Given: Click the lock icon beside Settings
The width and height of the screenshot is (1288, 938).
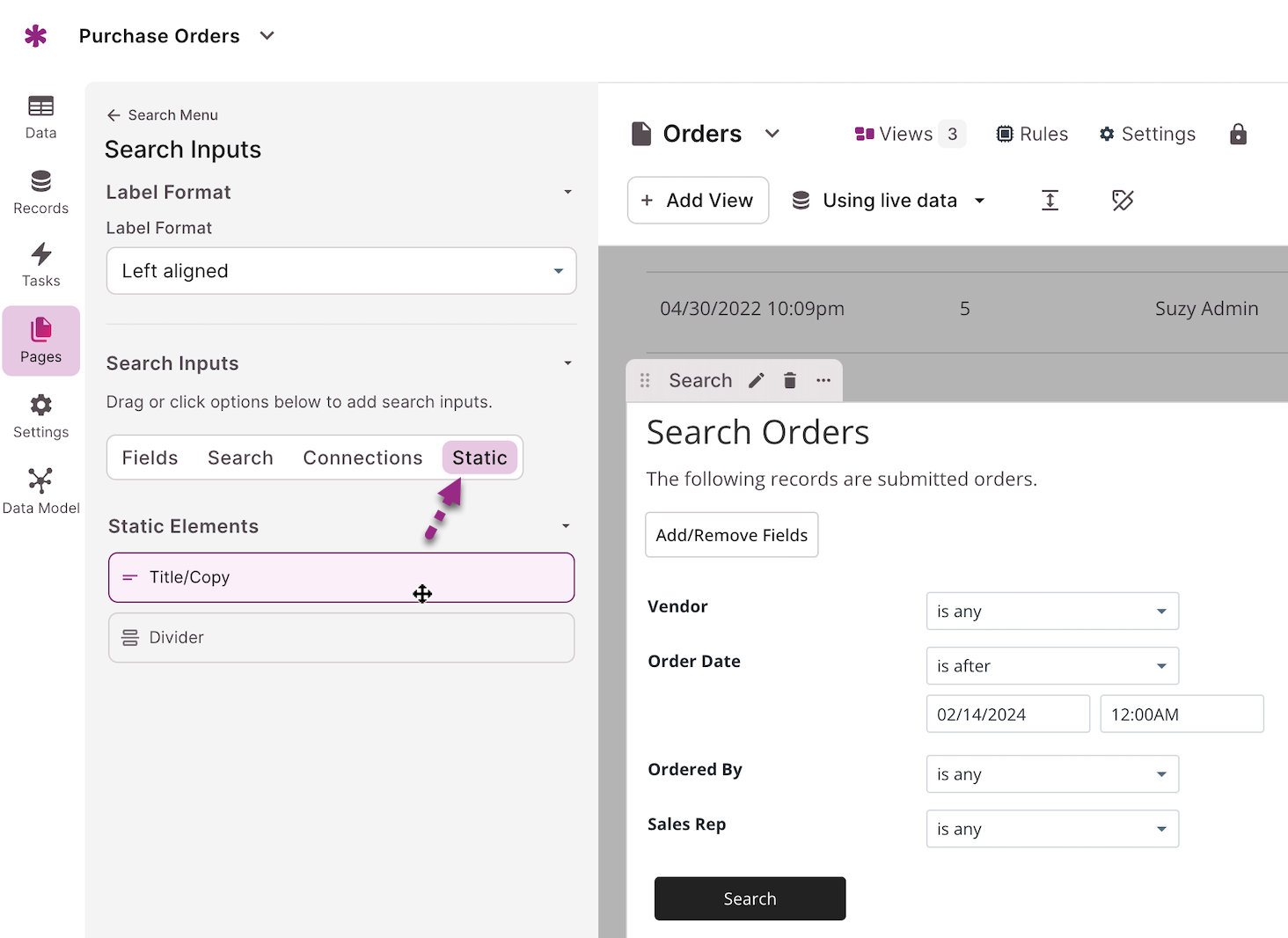Looking at the screenshot, I should (x=1238, y=134).
